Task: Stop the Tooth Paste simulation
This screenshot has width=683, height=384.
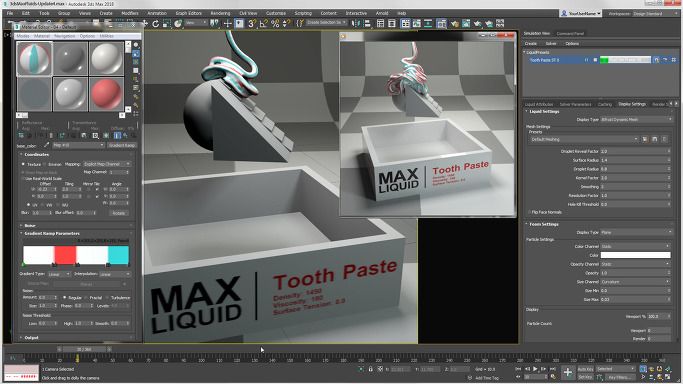Action: (595, 60)
